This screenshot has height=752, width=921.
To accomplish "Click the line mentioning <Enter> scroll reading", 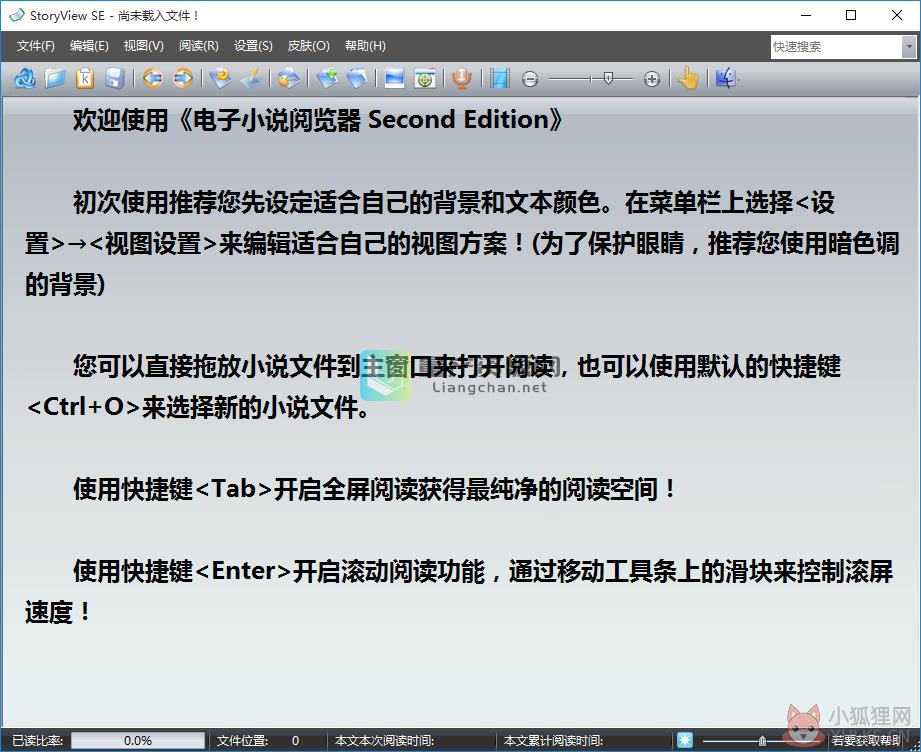I will [x=483, y=571].
